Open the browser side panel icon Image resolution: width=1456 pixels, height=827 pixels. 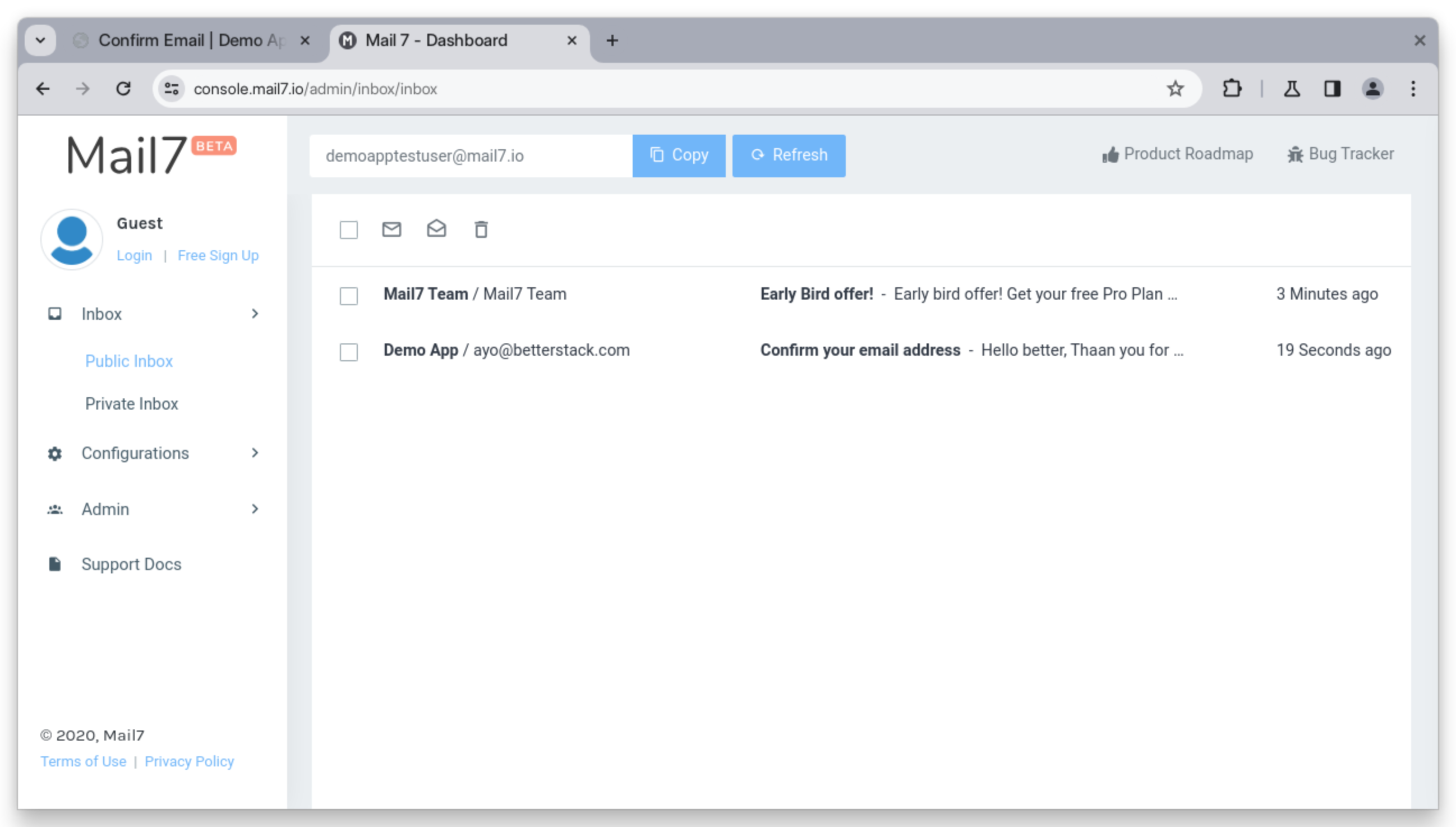pos(1331,89)
